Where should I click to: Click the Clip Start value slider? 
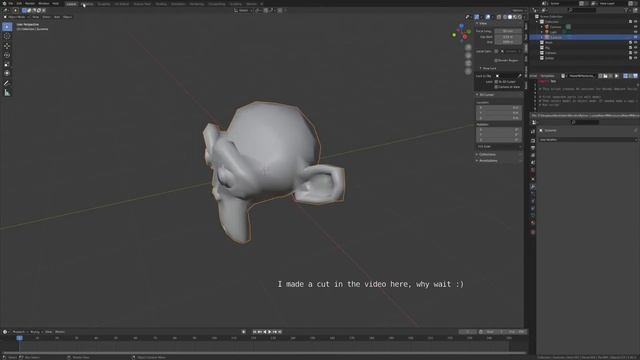click(508, 37)
